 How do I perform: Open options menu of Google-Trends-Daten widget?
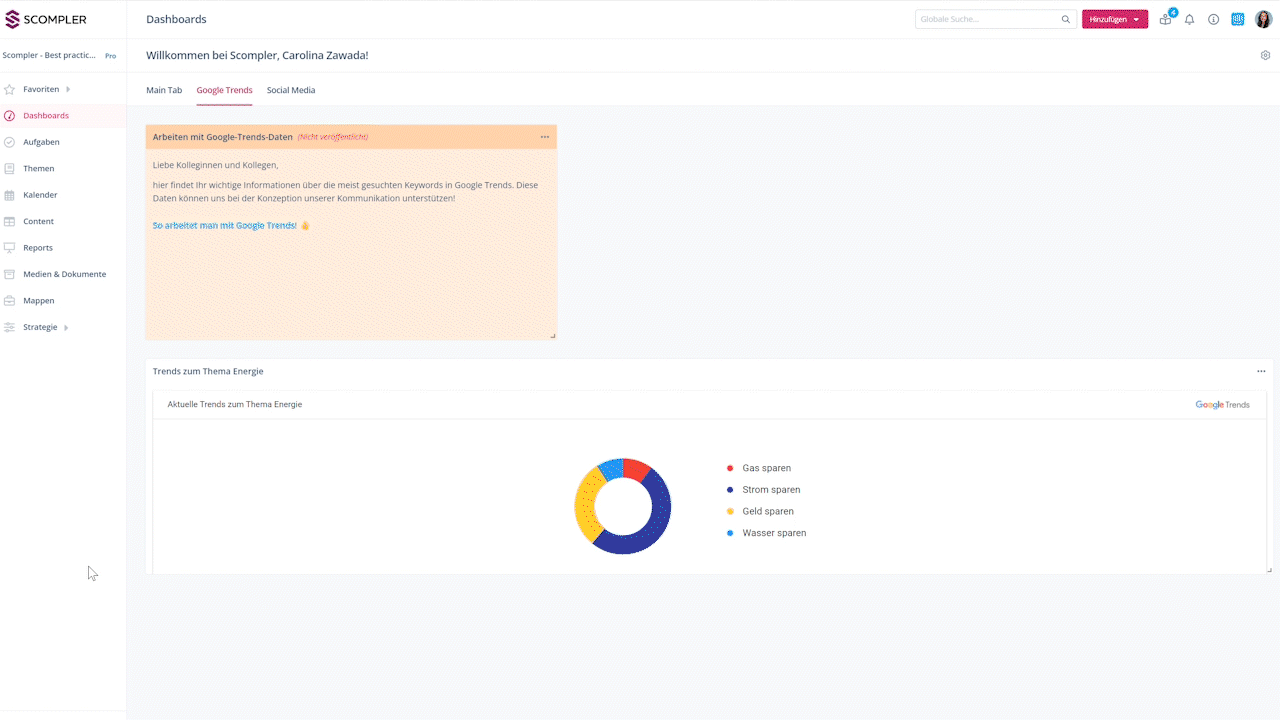coord(545,137)
